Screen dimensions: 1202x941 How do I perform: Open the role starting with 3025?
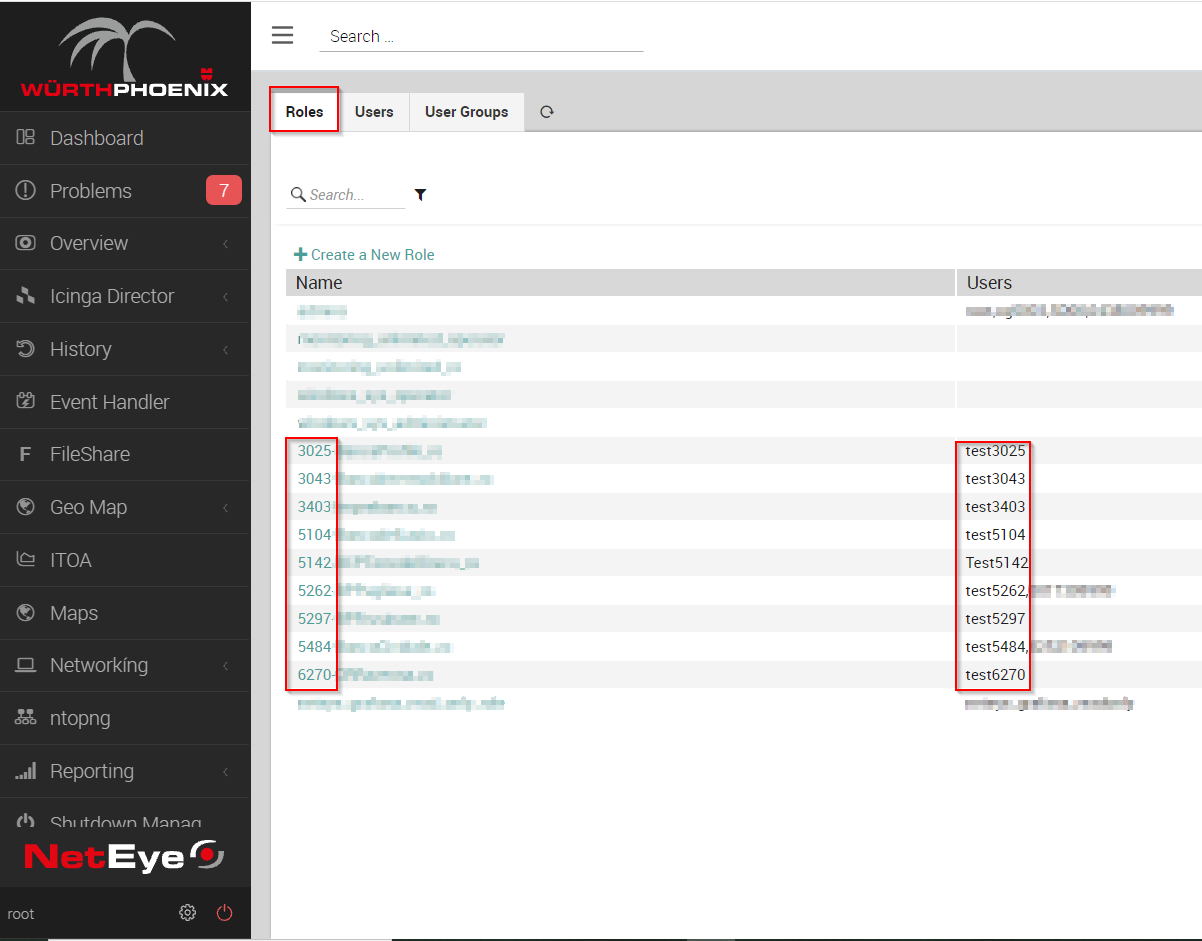point(370,450)
